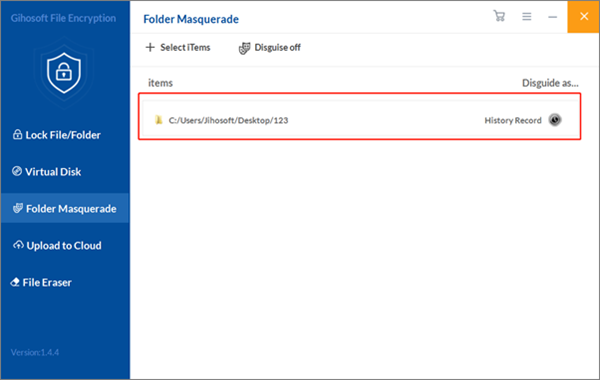This screenshot has height=380, width=600.
Task: Open the File Eraser section
Action: 41,282
